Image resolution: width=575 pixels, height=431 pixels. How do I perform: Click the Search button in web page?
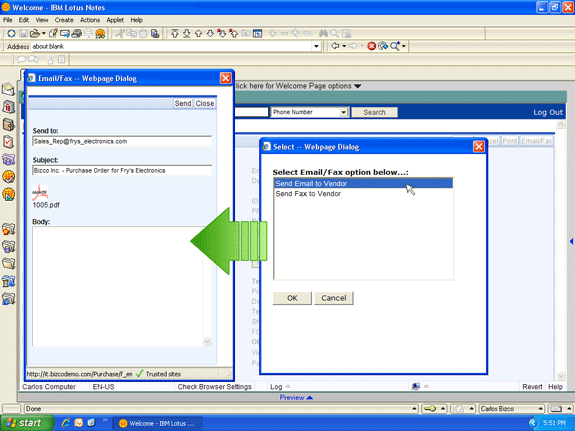pyautogui.click(x=374, y=112)
